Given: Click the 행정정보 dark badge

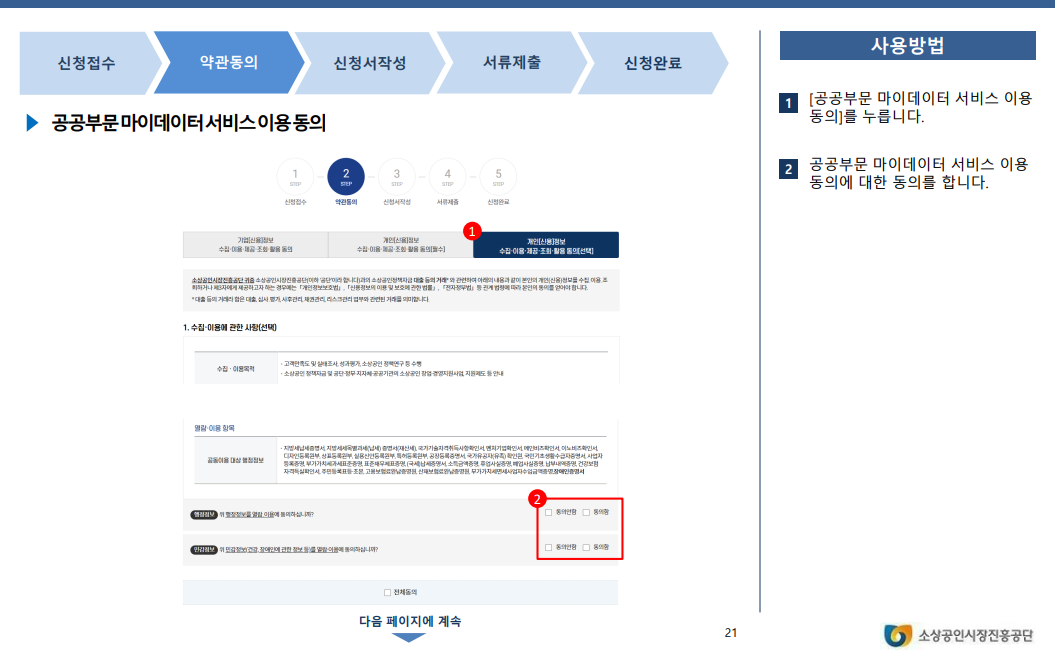Looking at the screenshot, I should [204, 515].
